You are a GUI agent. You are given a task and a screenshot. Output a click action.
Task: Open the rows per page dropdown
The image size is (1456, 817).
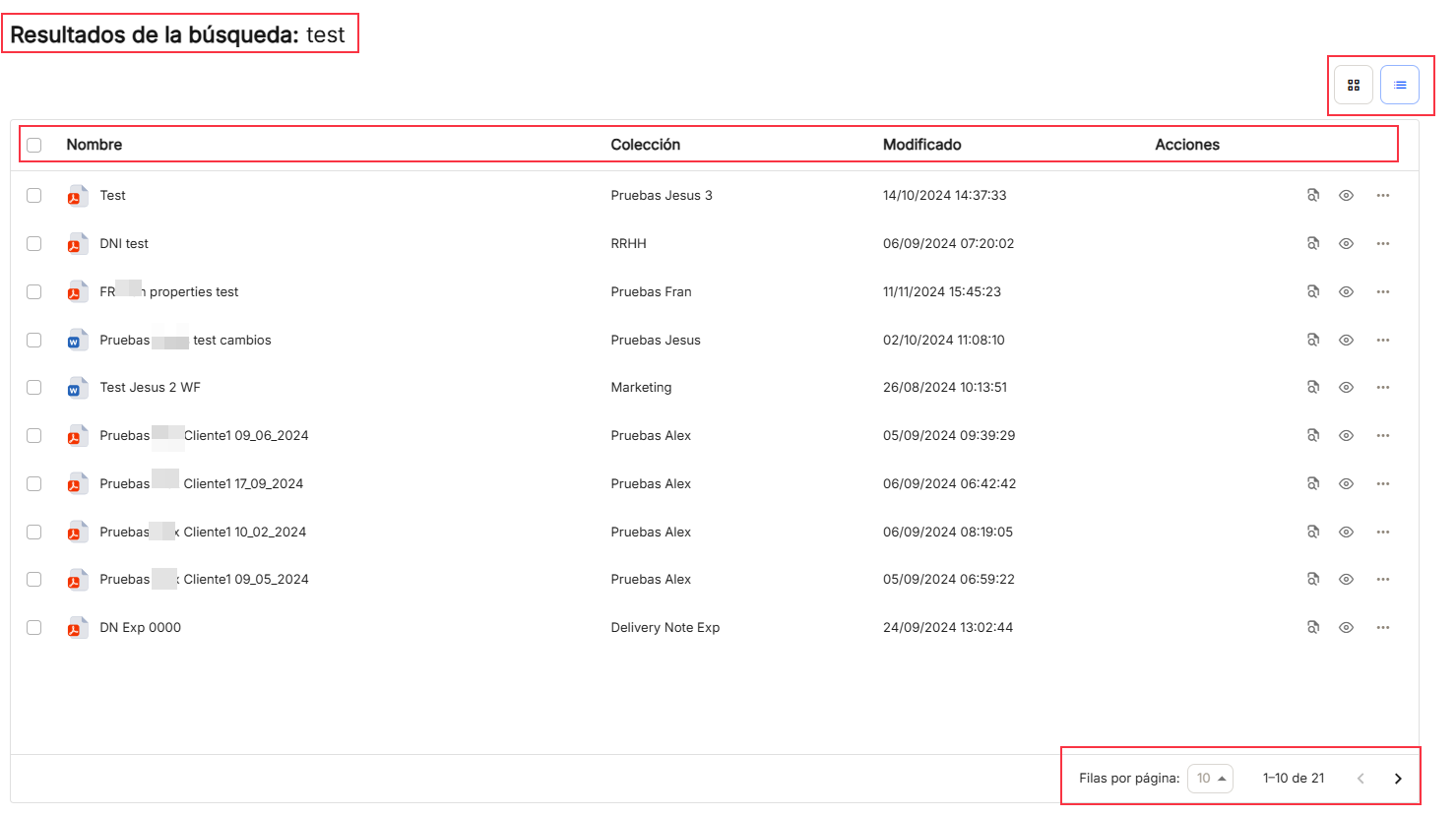1210,778
